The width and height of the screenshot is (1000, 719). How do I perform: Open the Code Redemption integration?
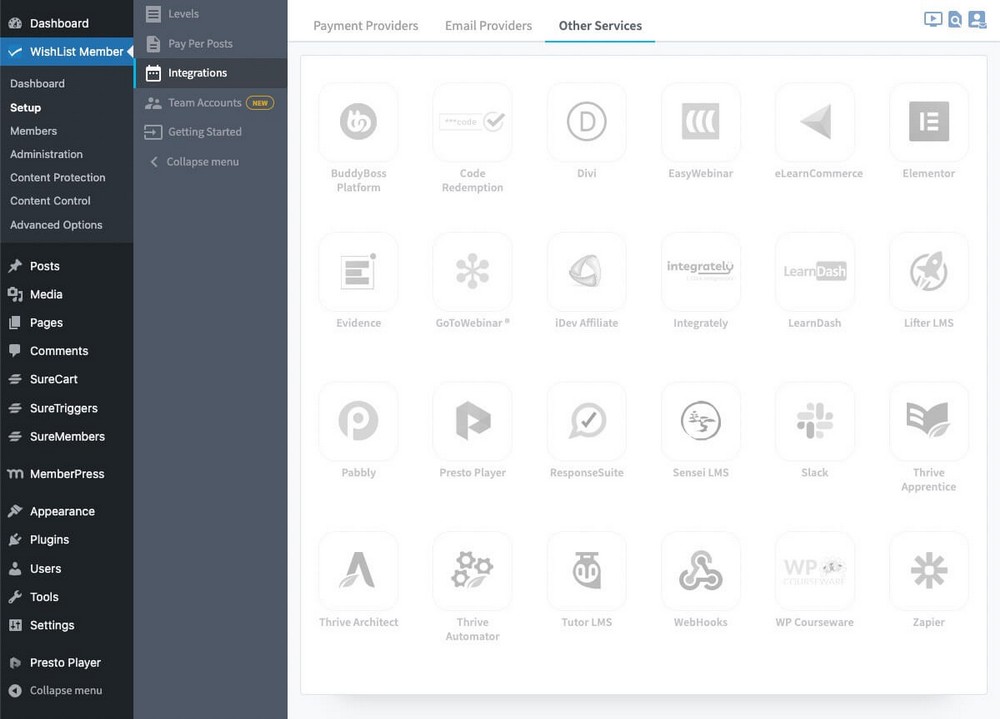coord(472,121)
